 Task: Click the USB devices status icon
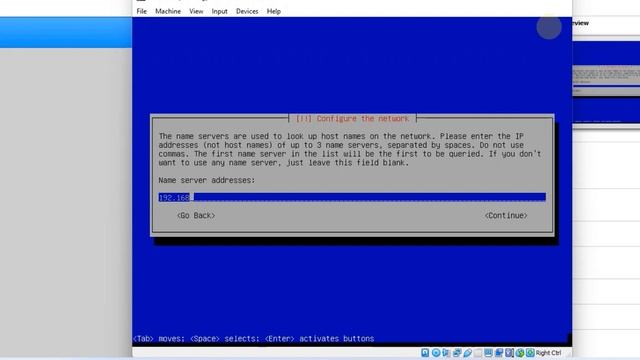pyautogui.click(x=468, y=353)
